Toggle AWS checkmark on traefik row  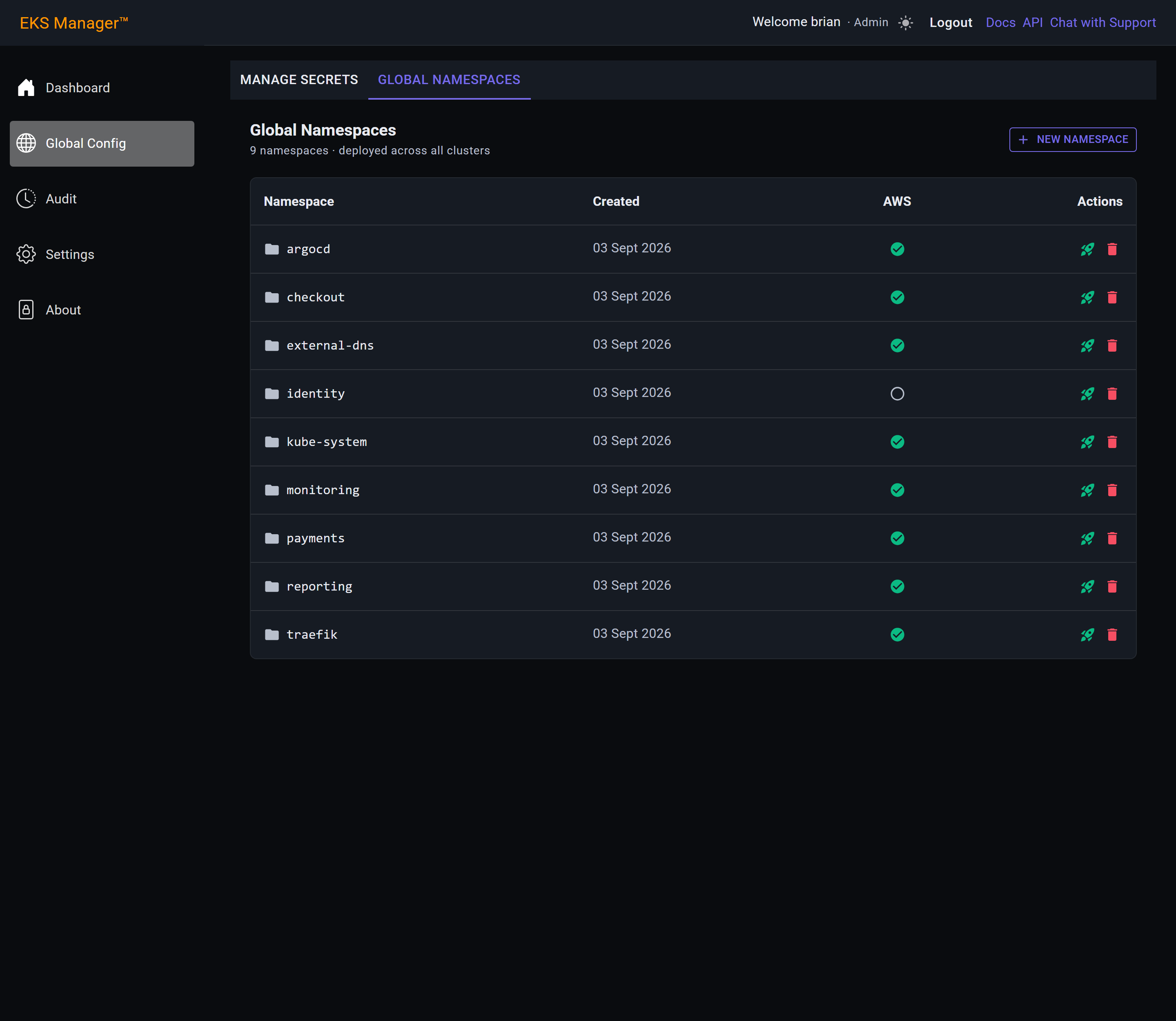(898, 635)
